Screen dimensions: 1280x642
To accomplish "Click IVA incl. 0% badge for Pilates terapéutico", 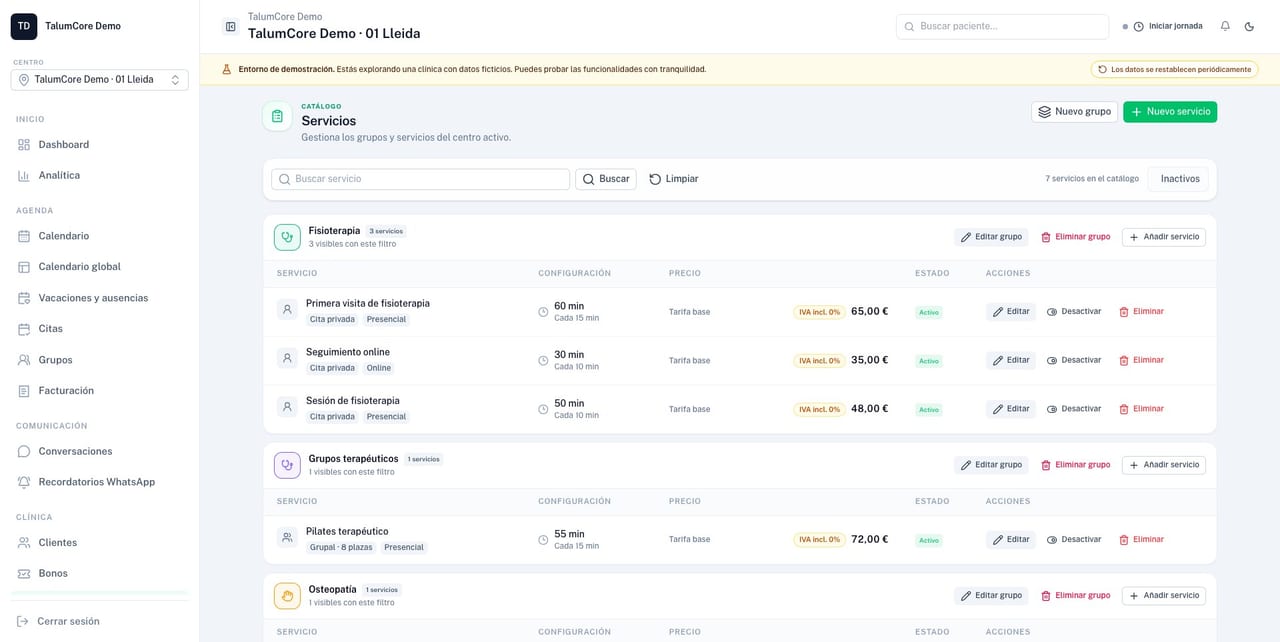I will [x=819, y=540].
